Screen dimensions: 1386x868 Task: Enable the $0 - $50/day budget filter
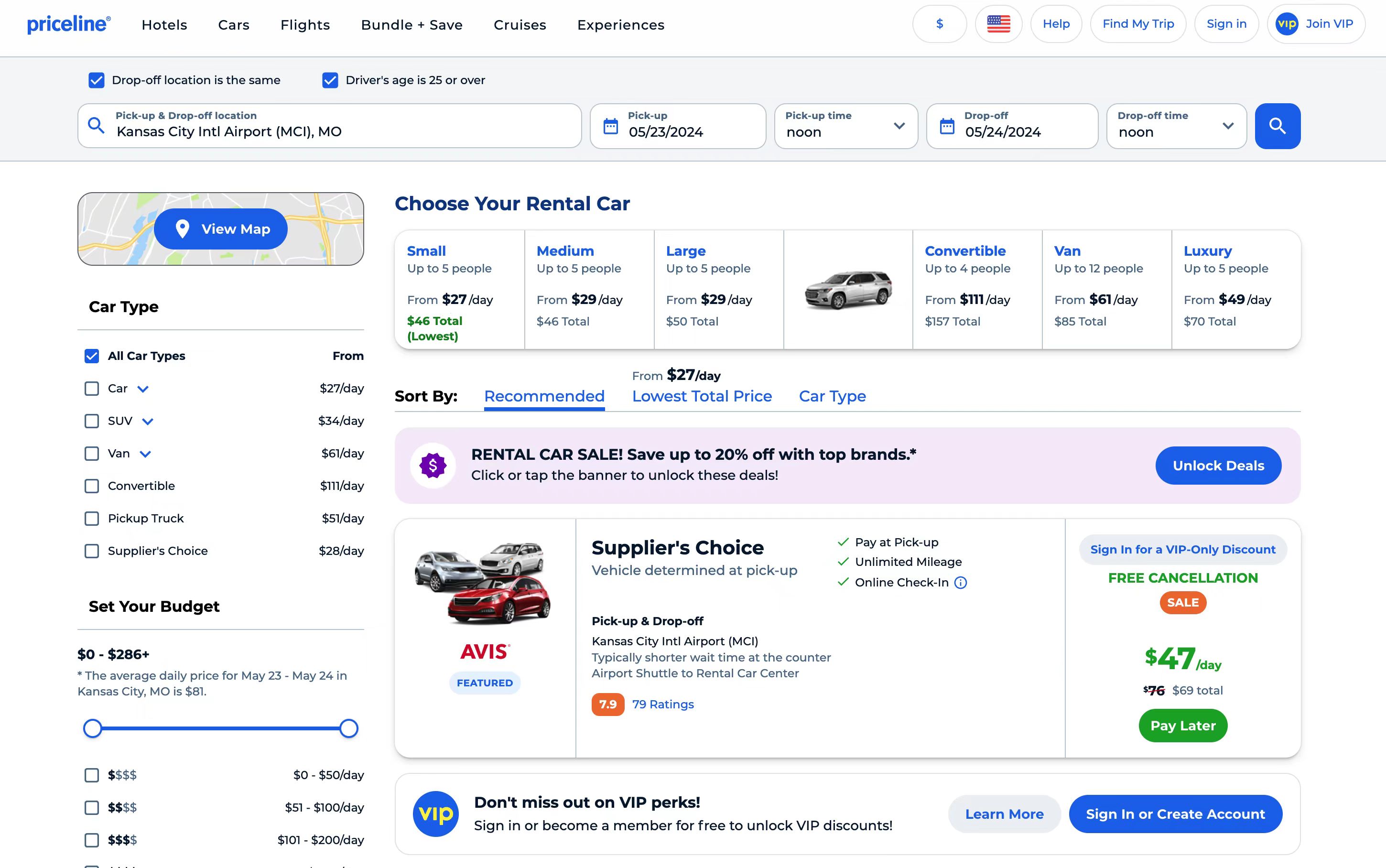[92, 775]
